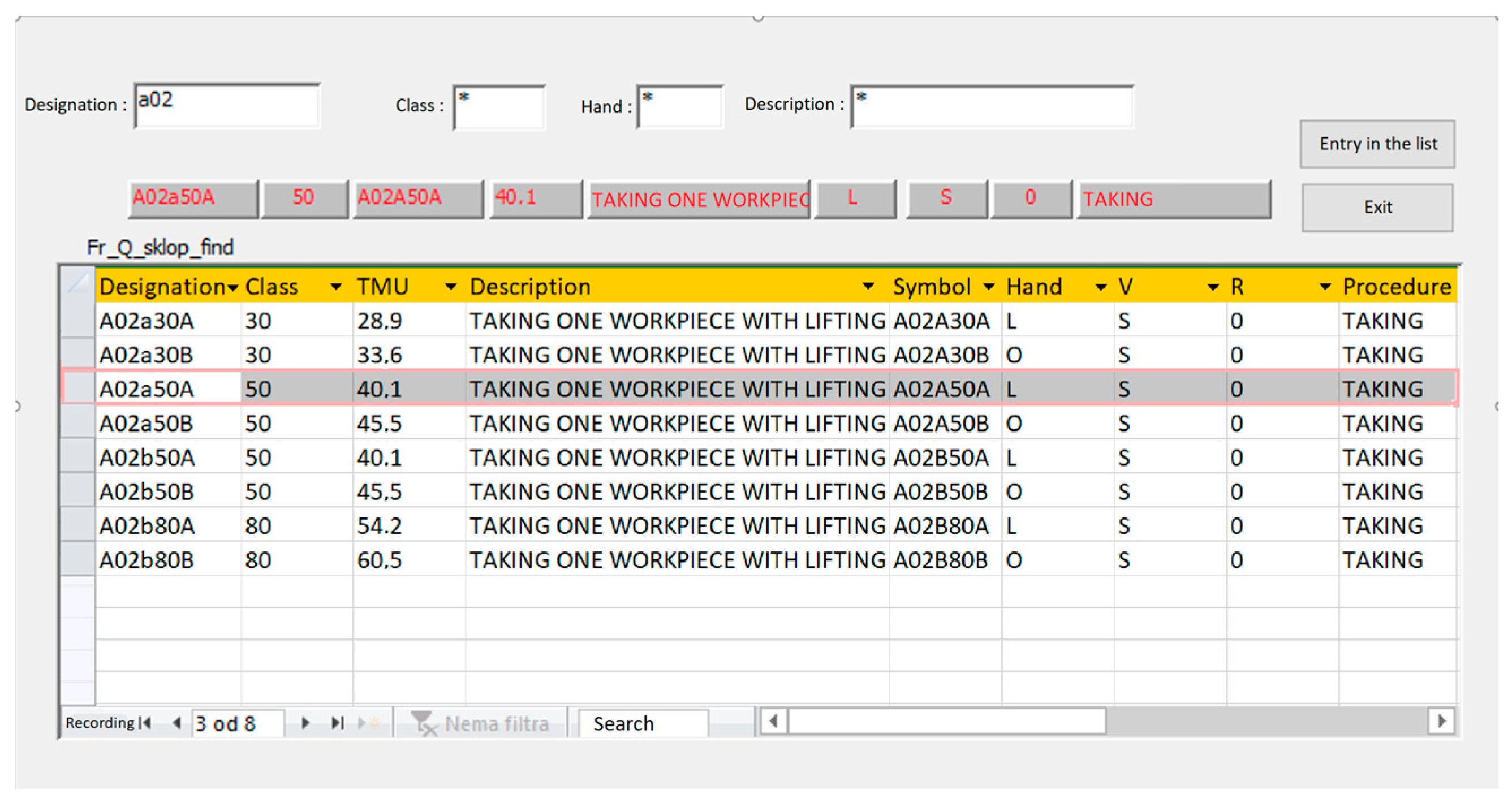Click the Nema filtra filter icon
1512x807 pixels.
(424, 723)
